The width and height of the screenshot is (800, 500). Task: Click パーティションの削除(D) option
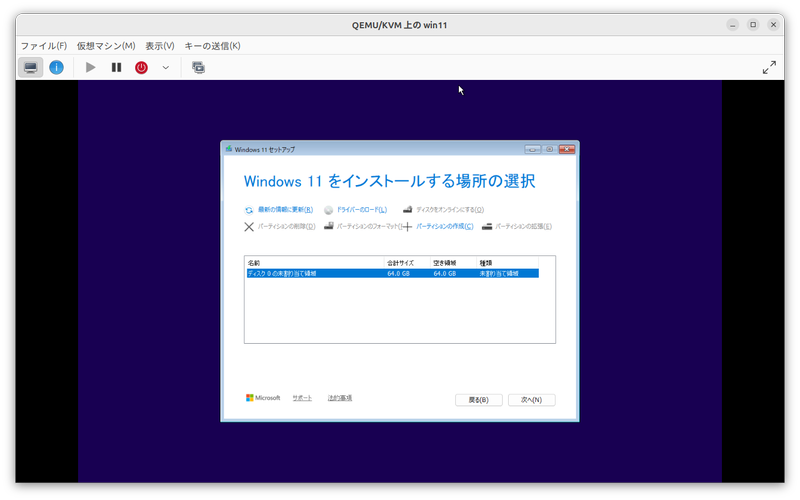pyautogui.click(x=286, y=227)
